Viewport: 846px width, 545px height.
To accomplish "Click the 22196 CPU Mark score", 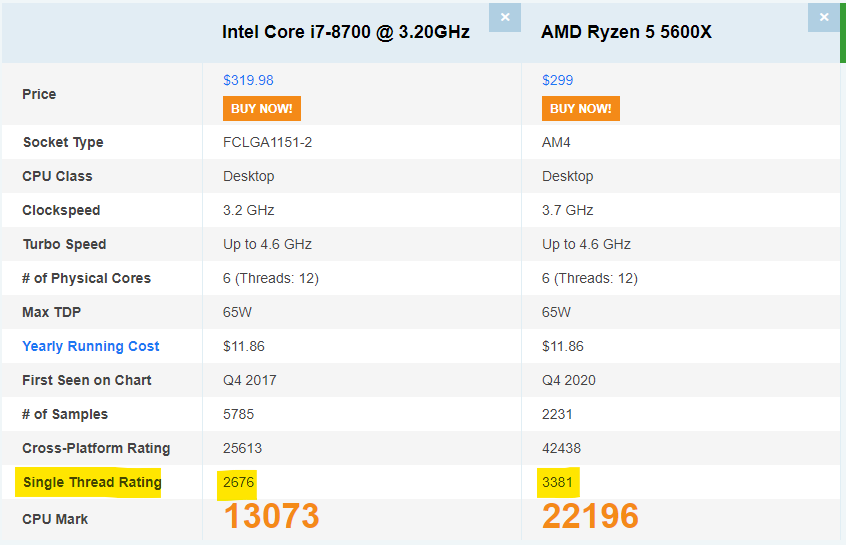I will coord(590,516).
